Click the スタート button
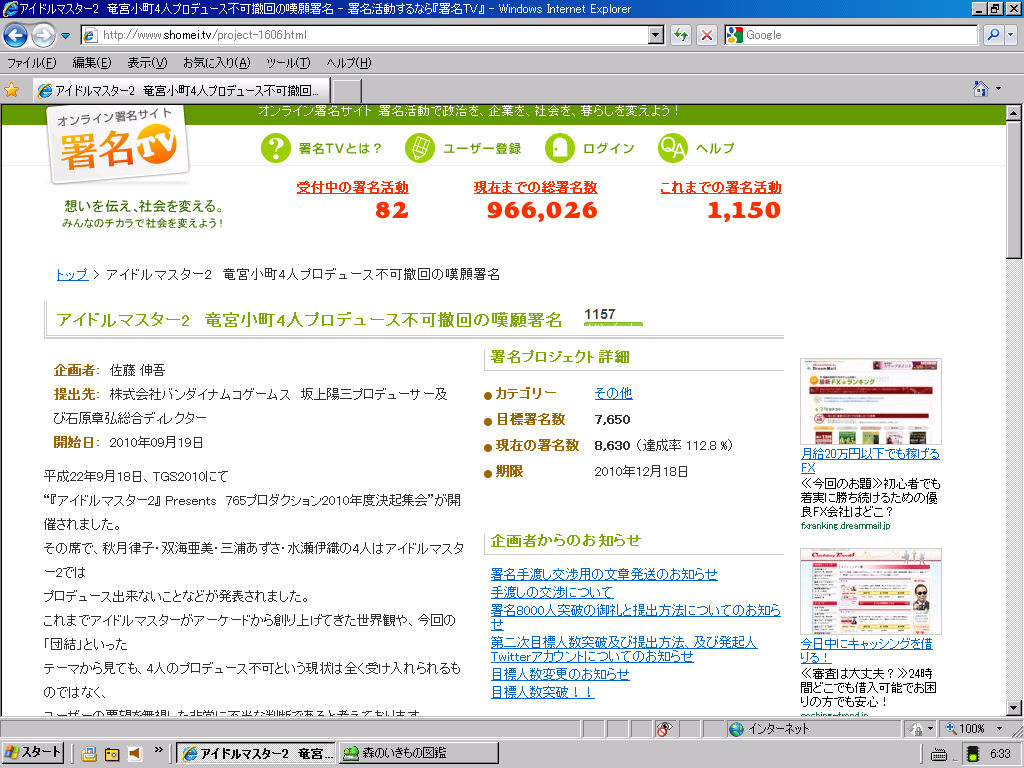Screen dimensions: 1024x768 pyautogui.click(x=33, y=753)
